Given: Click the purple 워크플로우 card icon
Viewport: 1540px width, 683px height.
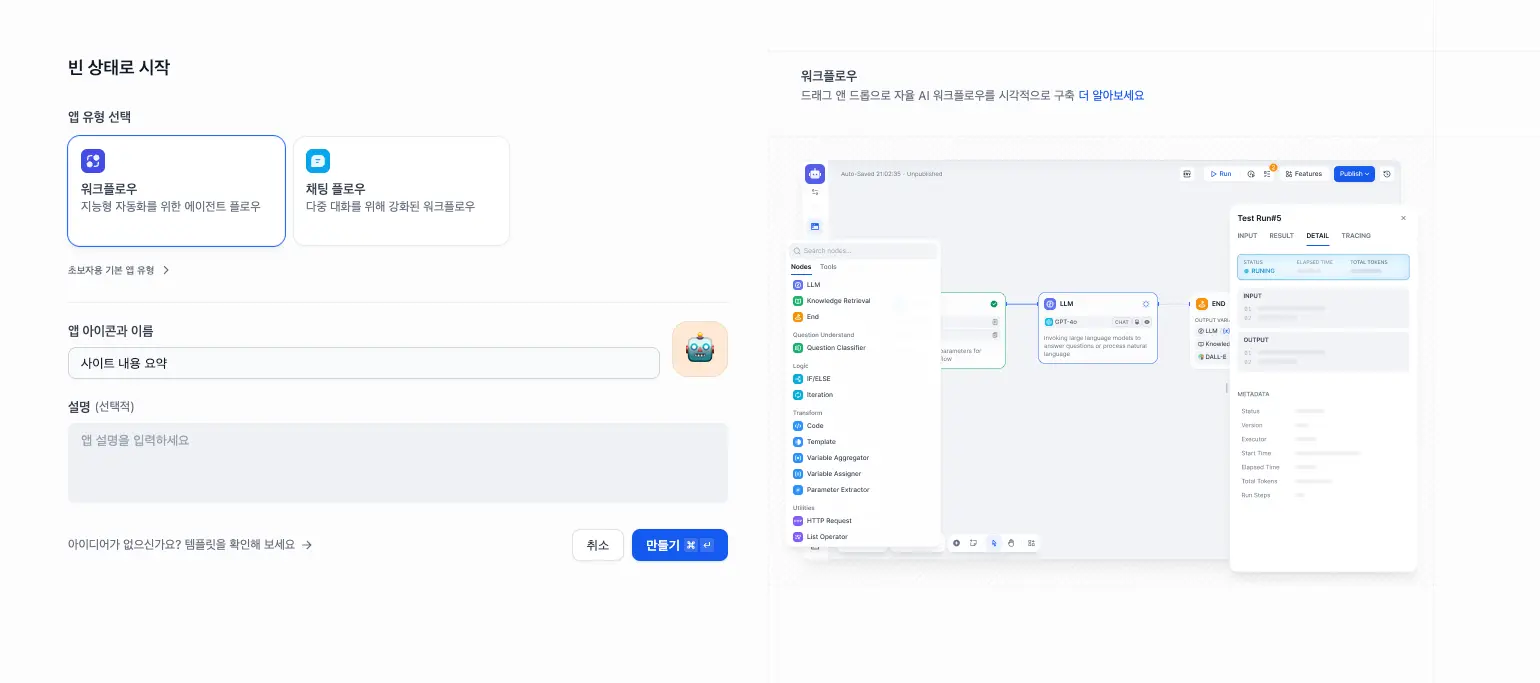Looking at the screenshot, I should point(93,161).
